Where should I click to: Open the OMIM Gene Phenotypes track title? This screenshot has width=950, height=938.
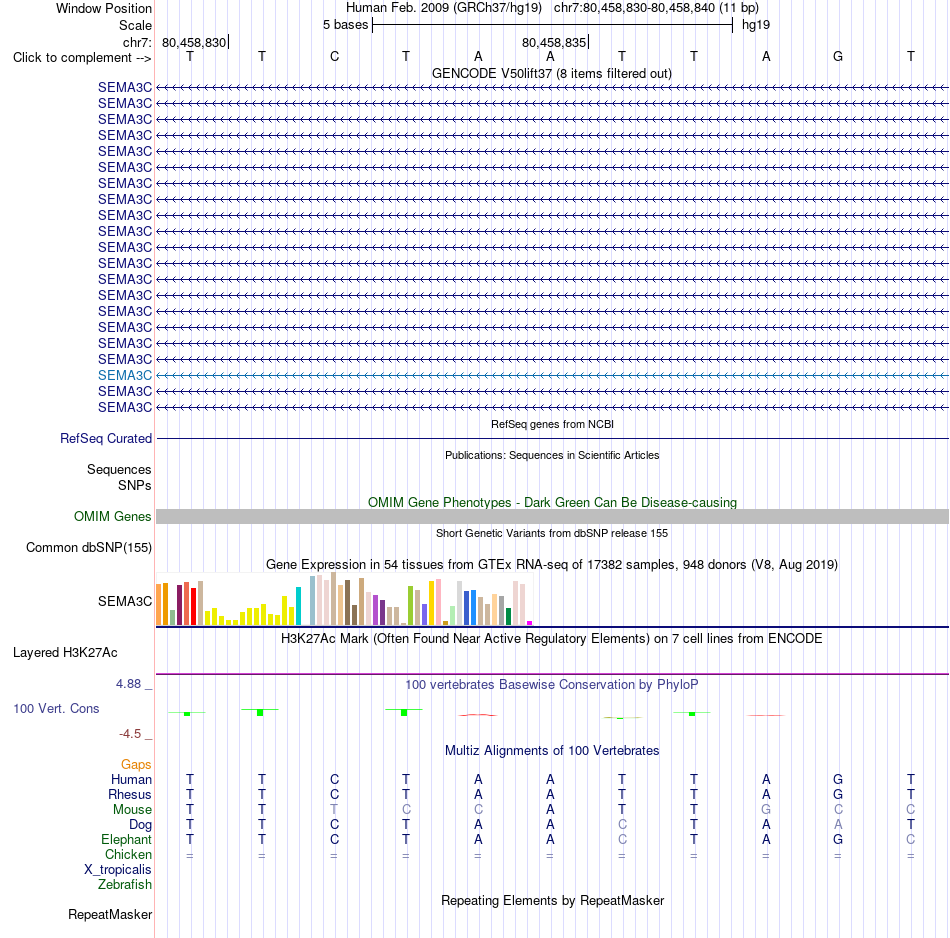552,502
